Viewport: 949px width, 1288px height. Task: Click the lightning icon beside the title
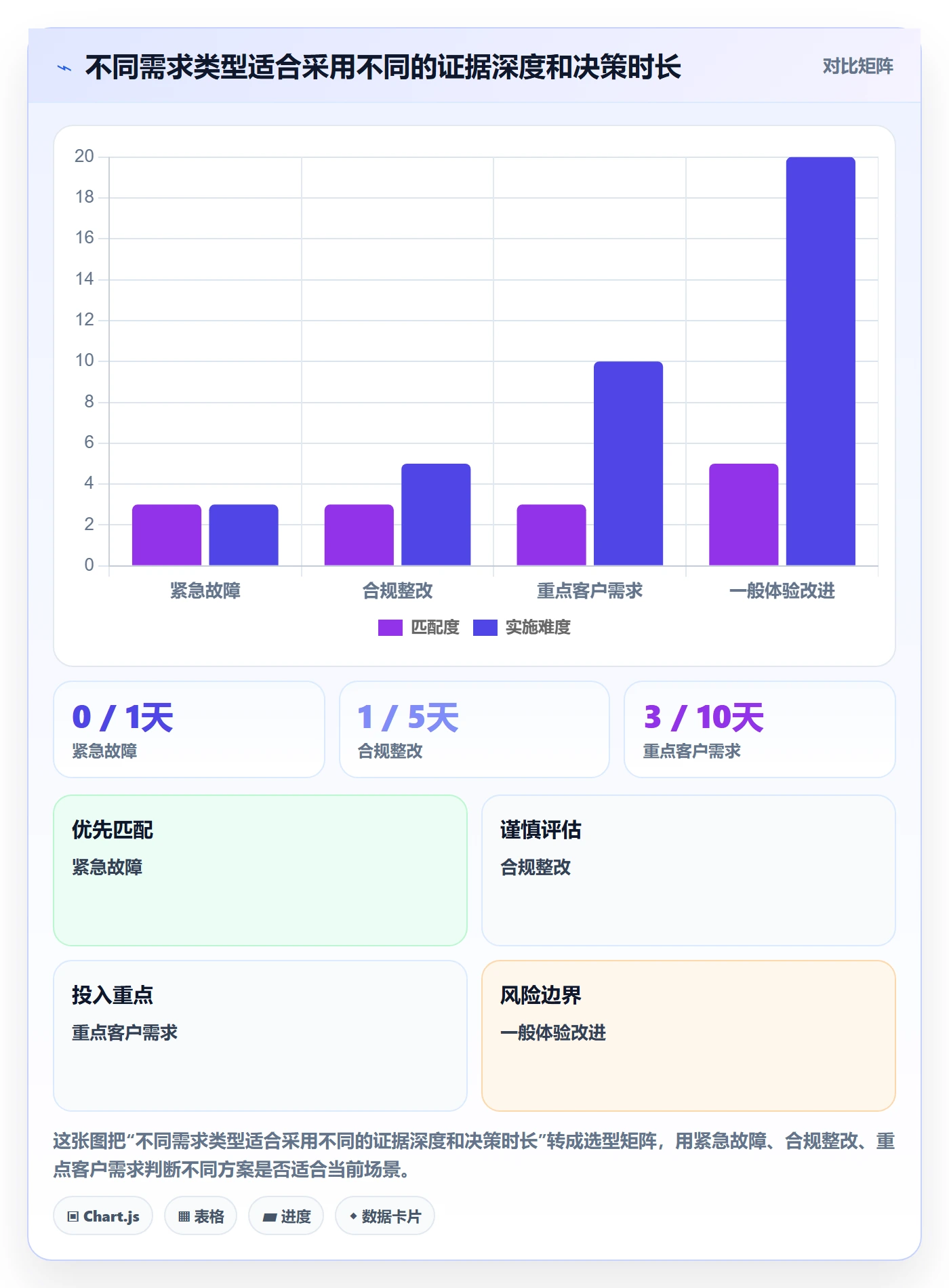64,68
